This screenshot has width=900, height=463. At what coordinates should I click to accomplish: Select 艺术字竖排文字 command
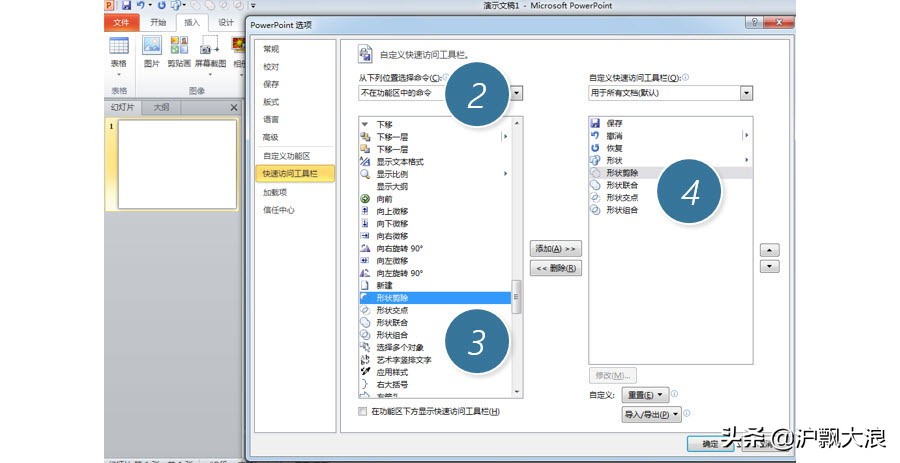pos(435,360)
